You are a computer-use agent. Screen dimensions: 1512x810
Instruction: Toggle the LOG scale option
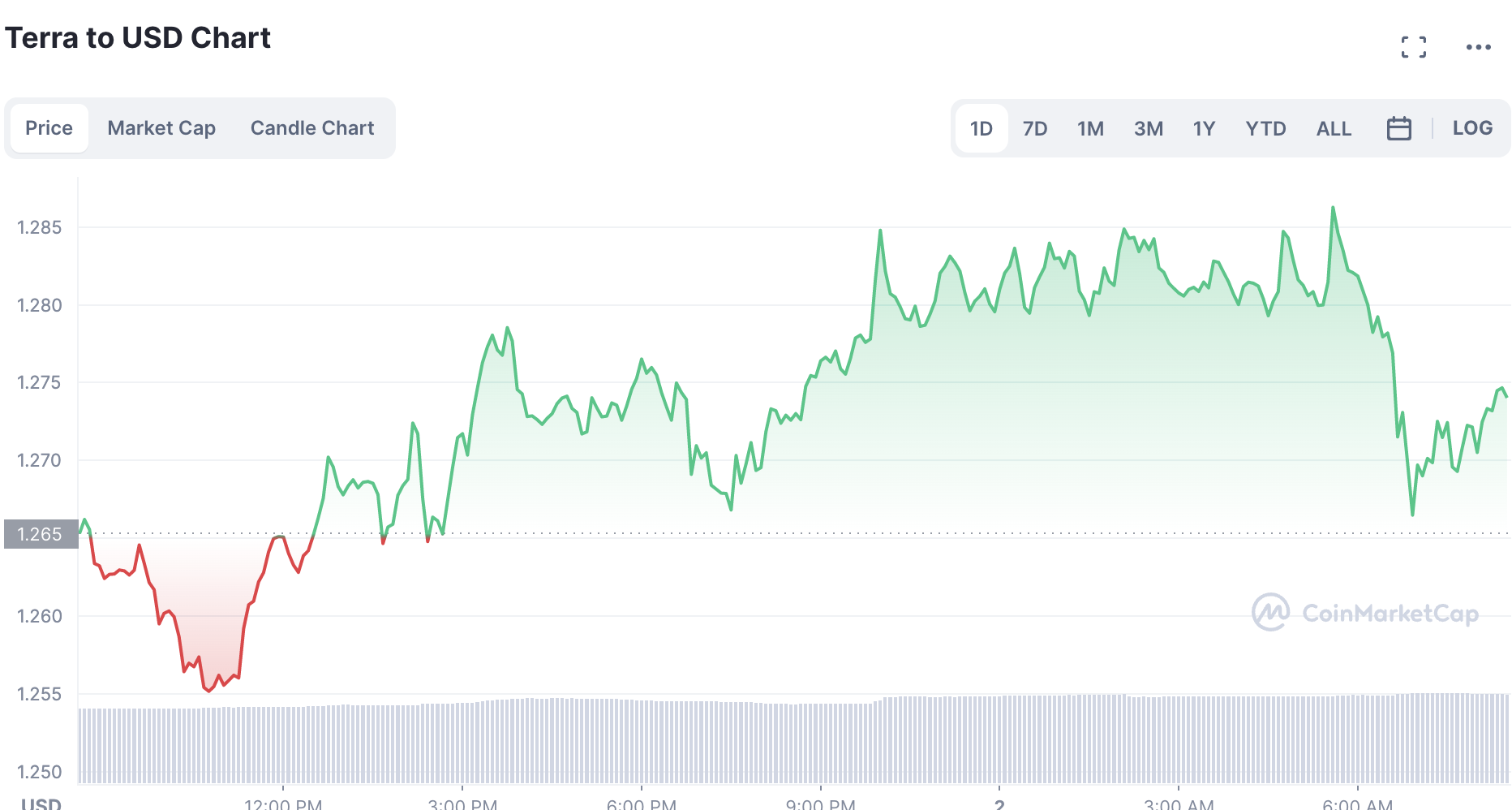coord(1472,128)
